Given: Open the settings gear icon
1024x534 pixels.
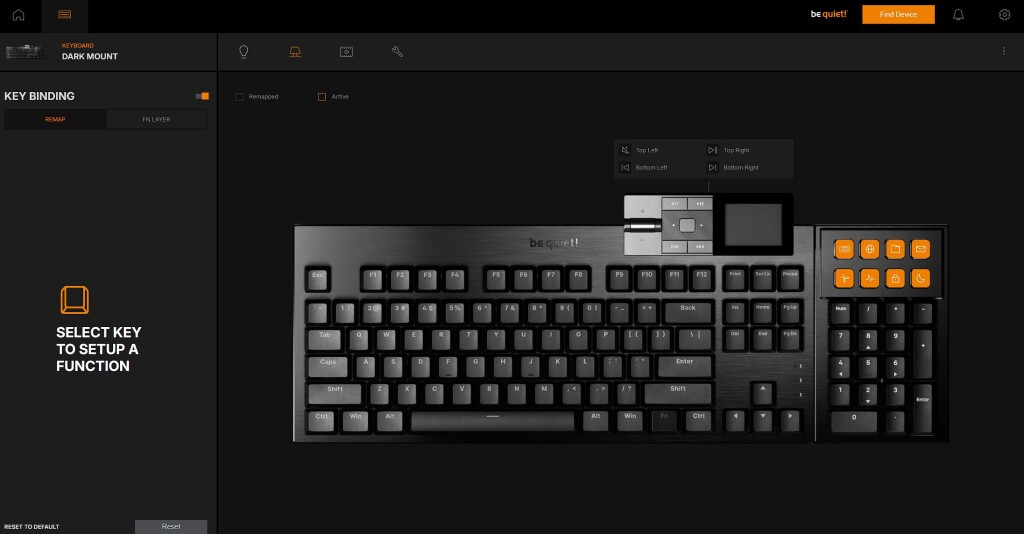Looking at the screenshot, I should click(x=1004, y=14).
